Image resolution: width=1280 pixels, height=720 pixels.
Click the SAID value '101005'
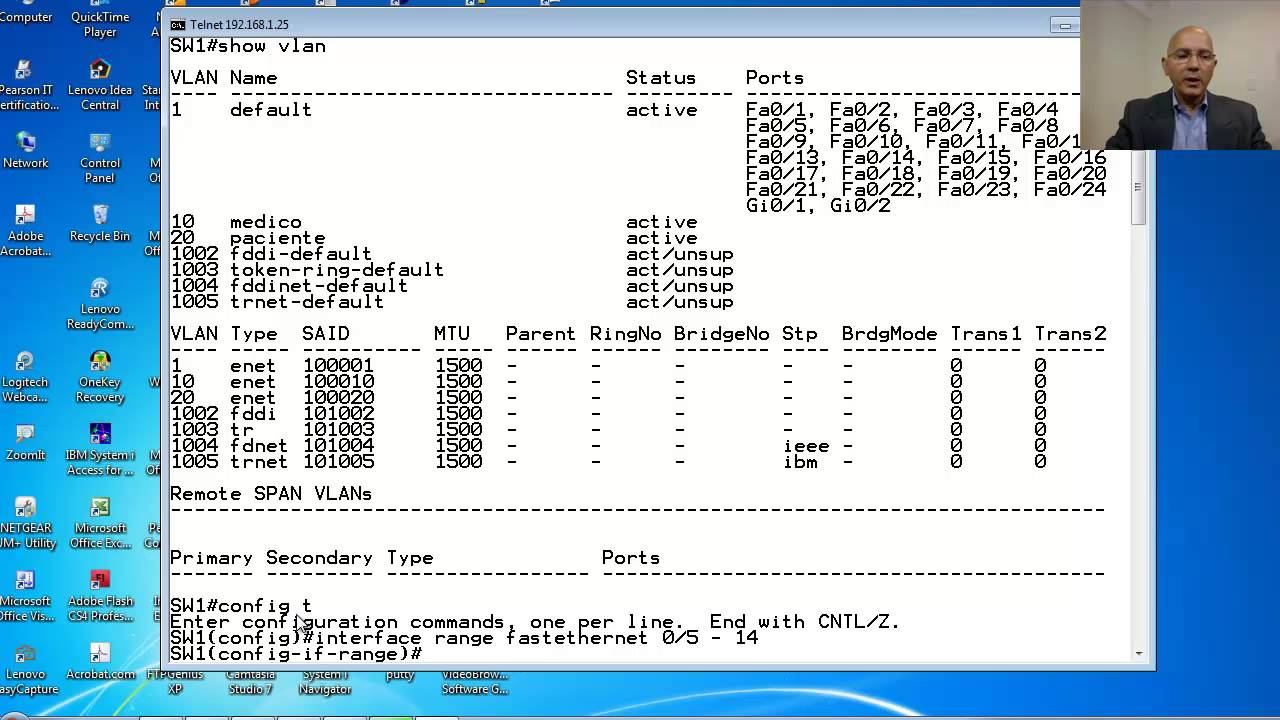pos(339,462)
